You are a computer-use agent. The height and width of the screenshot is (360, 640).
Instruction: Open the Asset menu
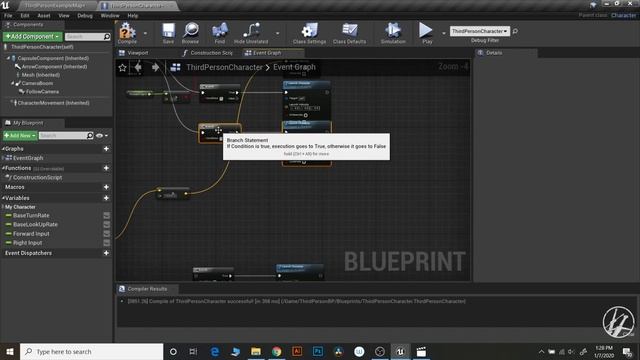[x=44, y=16]
